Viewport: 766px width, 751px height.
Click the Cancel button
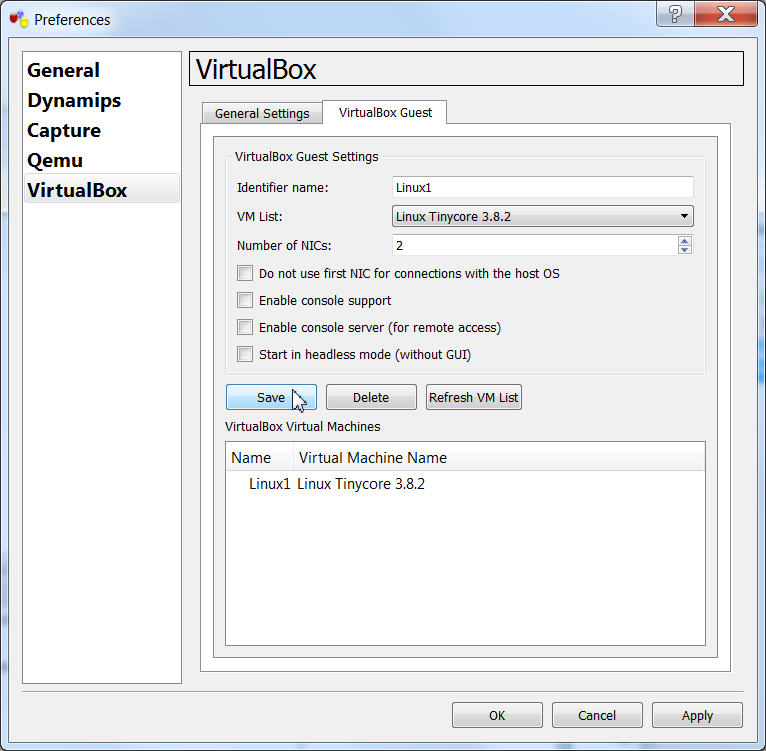(597, 715)
